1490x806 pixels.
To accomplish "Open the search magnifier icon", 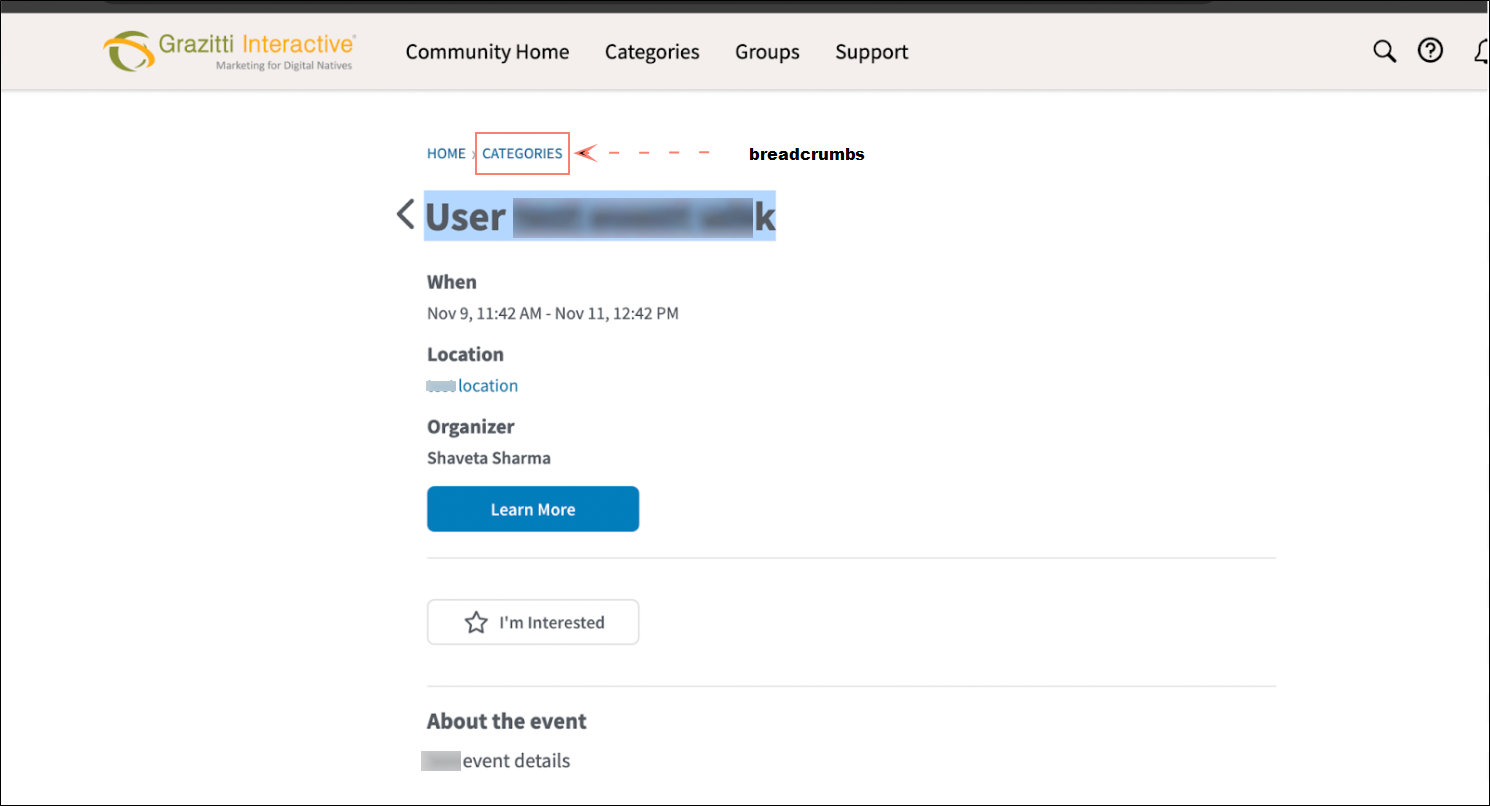I will (x=1384, y=51).
